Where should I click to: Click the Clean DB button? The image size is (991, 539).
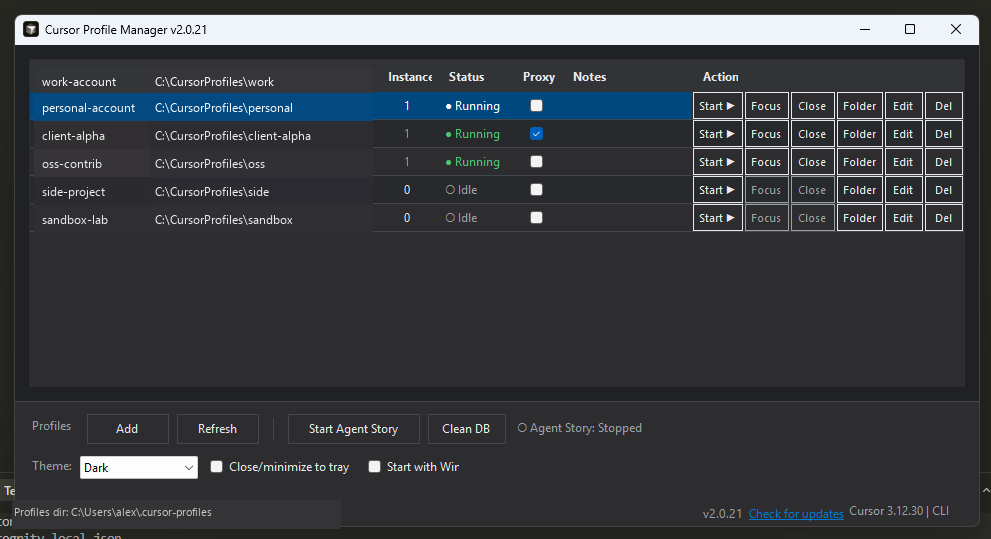[466, 429]
